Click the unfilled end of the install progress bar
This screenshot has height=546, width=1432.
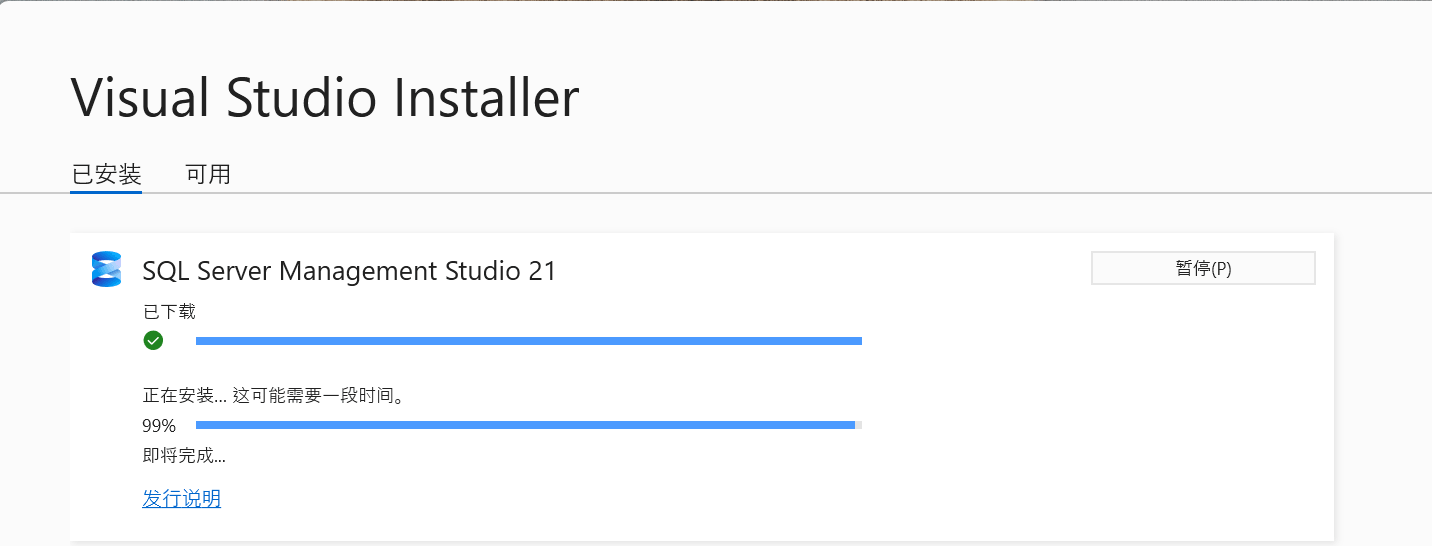coord(859,425)
